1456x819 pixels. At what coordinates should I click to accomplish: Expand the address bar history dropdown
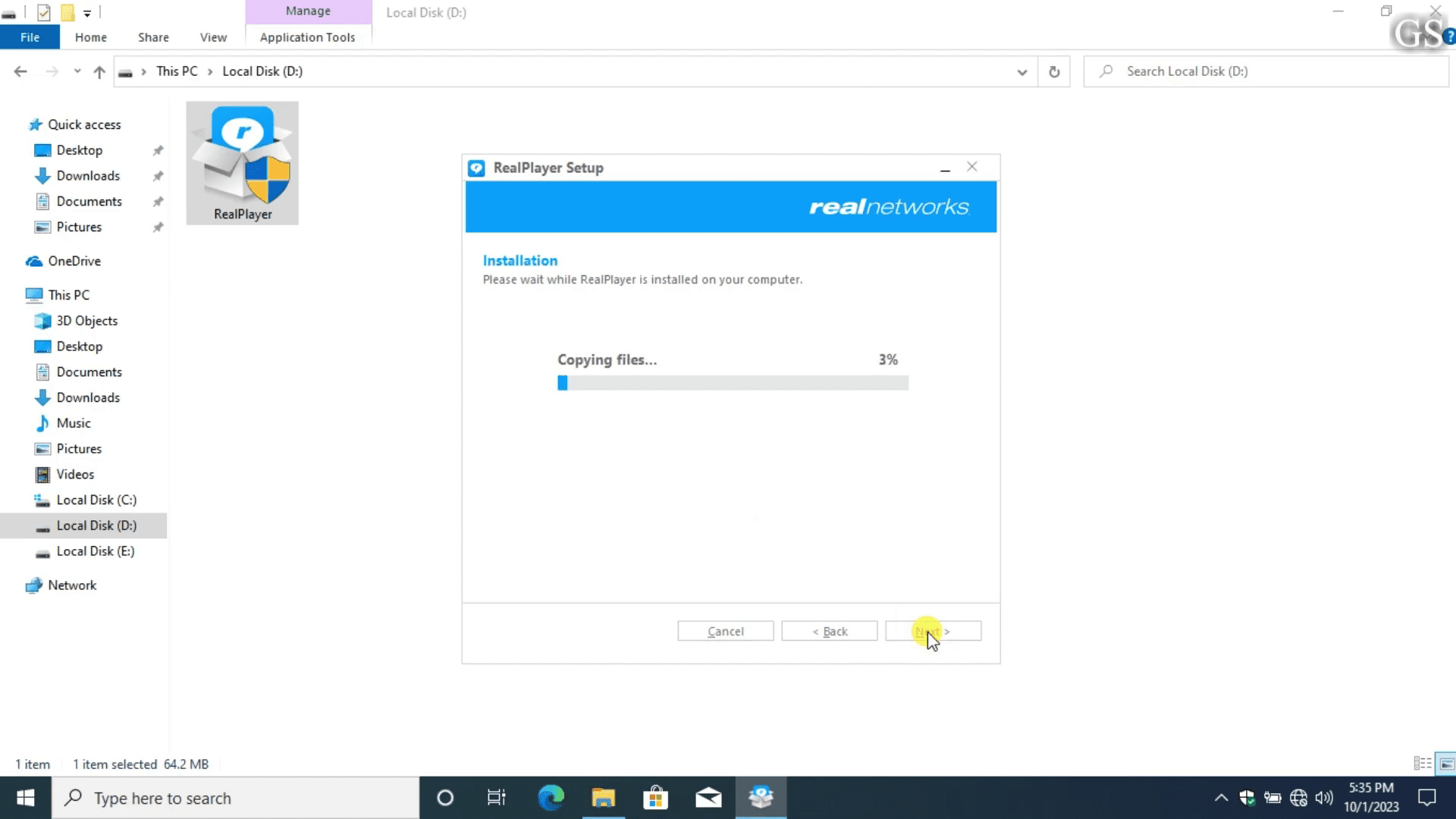click(1022, 72)
